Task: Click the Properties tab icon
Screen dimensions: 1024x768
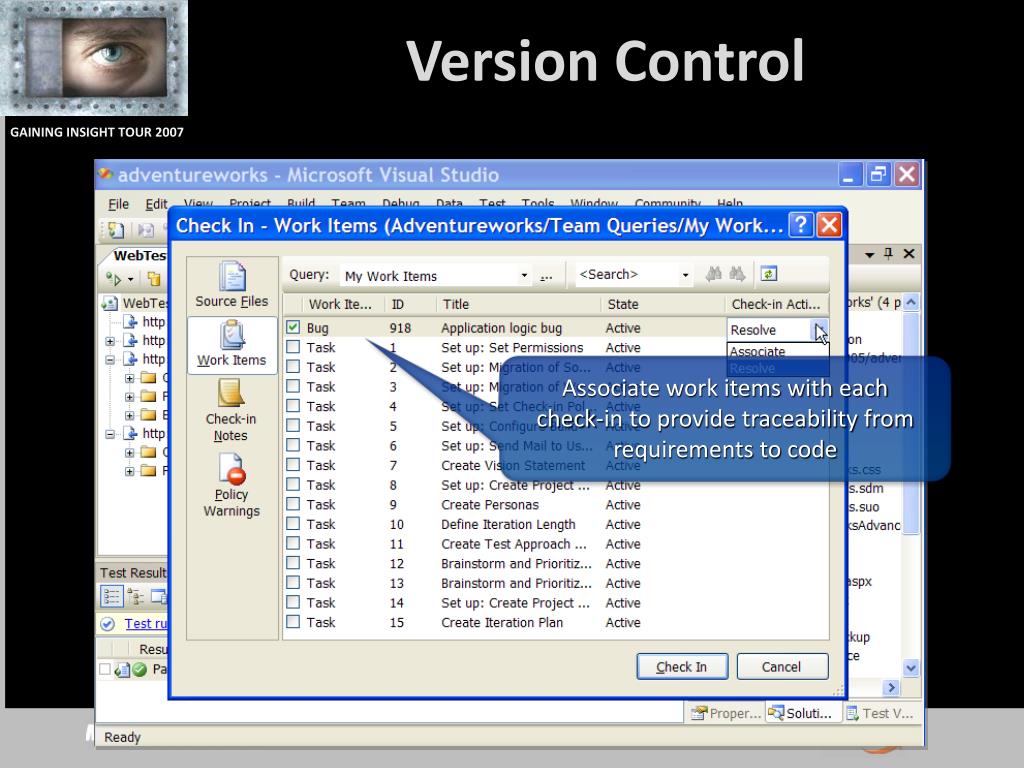Action: pyautogui.click(x=699, y=713)
